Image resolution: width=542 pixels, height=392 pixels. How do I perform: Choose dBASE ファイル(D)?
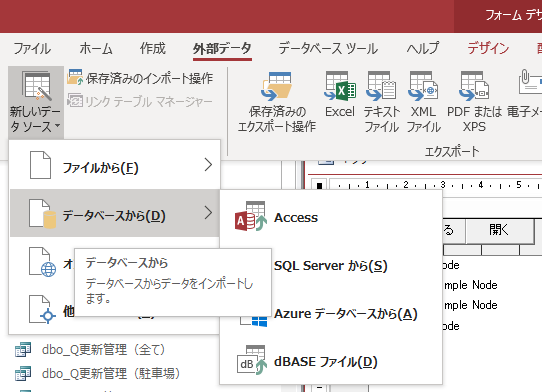point(331,362)
